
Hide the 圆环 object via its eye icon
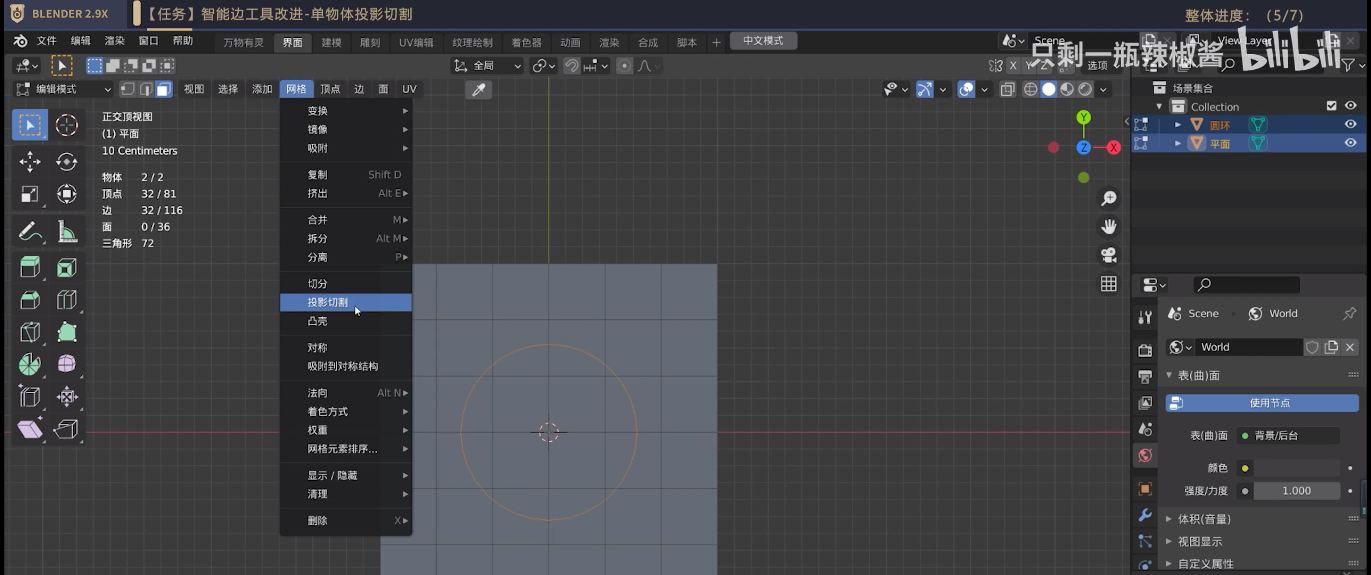(x=1350, y=125)
